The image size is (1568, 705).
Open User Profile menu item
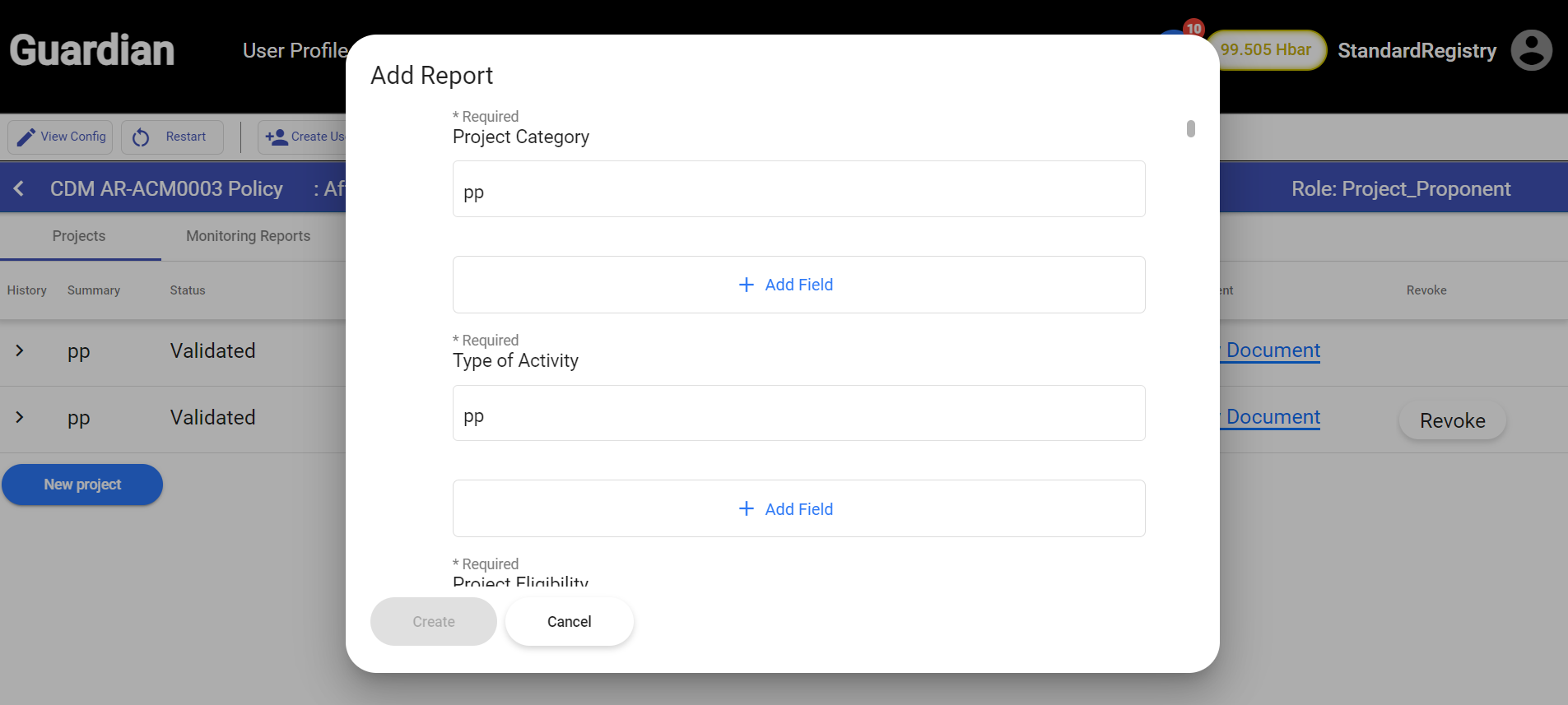pyautogui.click(x=295, y=51)
